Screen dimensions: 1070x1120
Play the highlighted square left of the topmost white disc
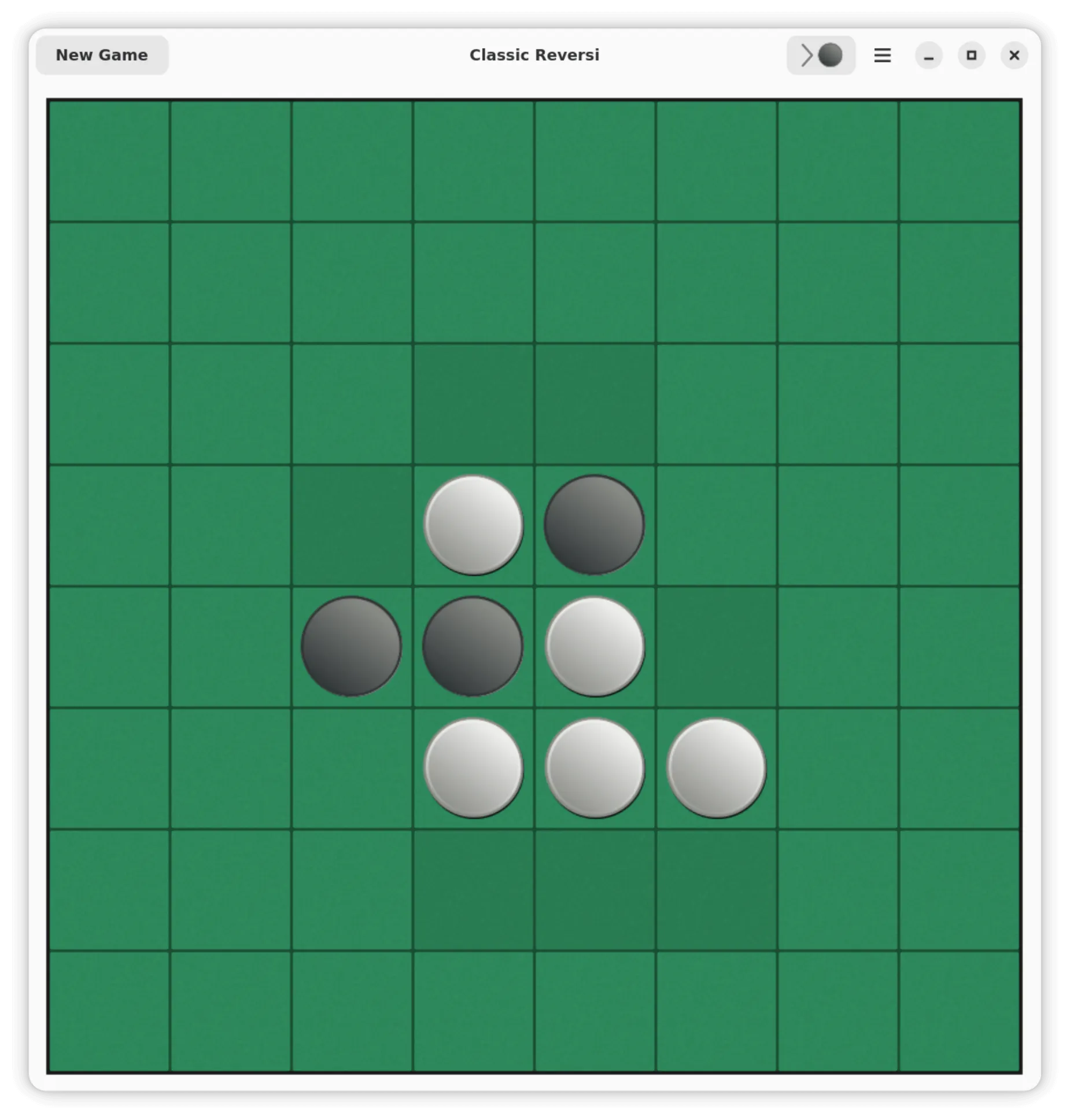352,525
